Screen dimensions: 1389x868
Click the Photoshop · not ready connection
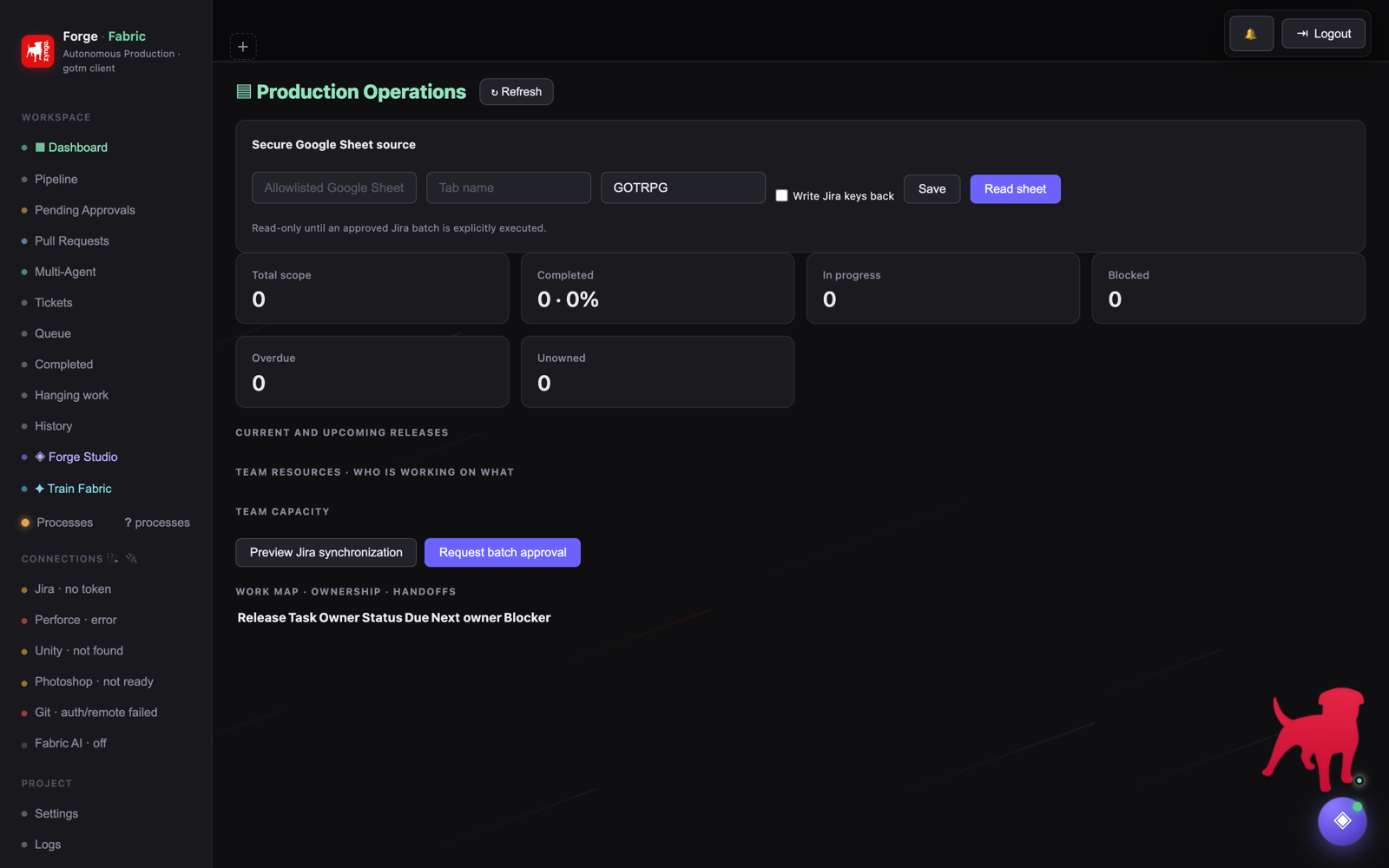pos(94,681)
